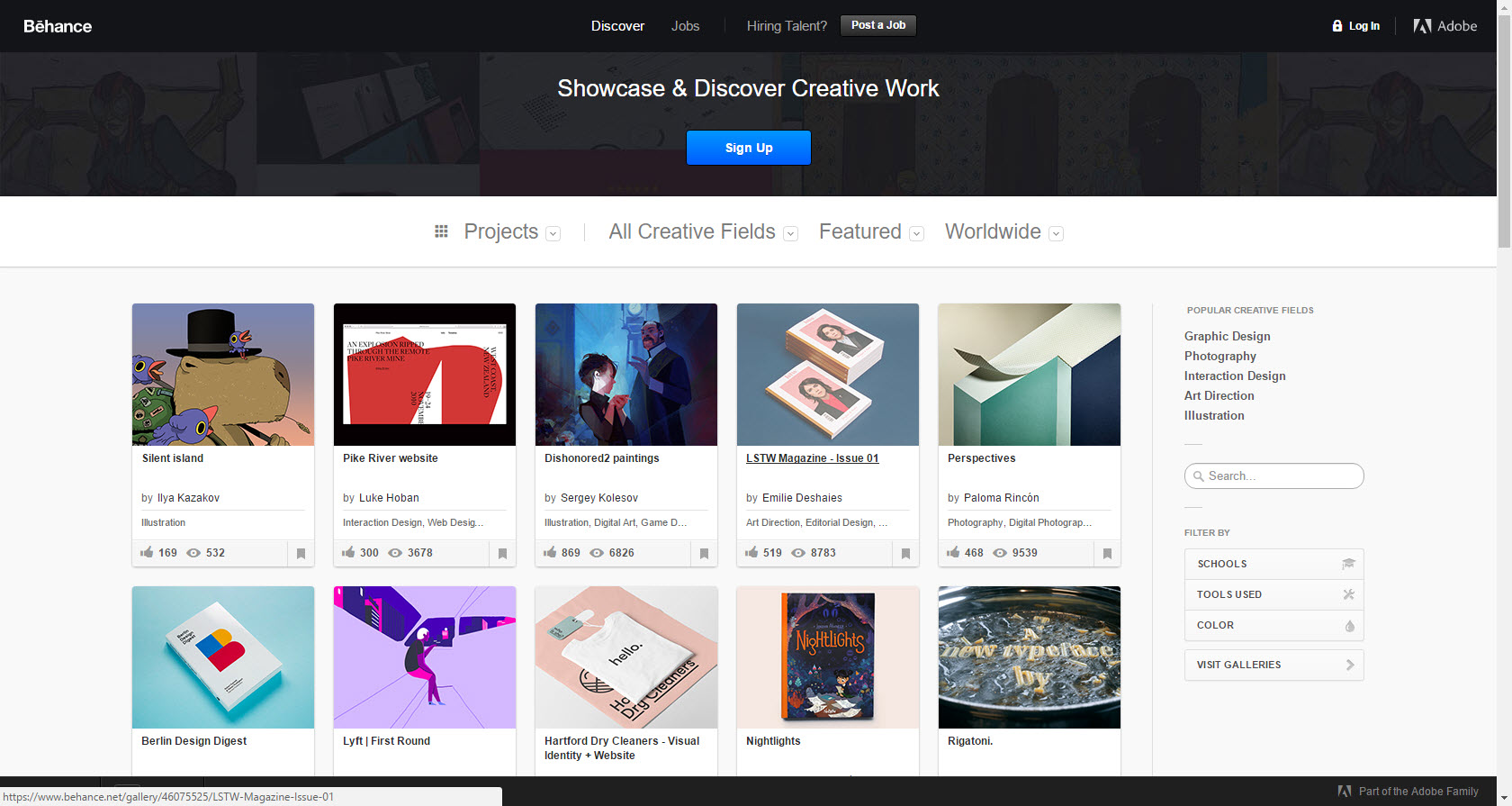
Task: Open the Berlin Design Digest thumbnail
Action: 223,657
